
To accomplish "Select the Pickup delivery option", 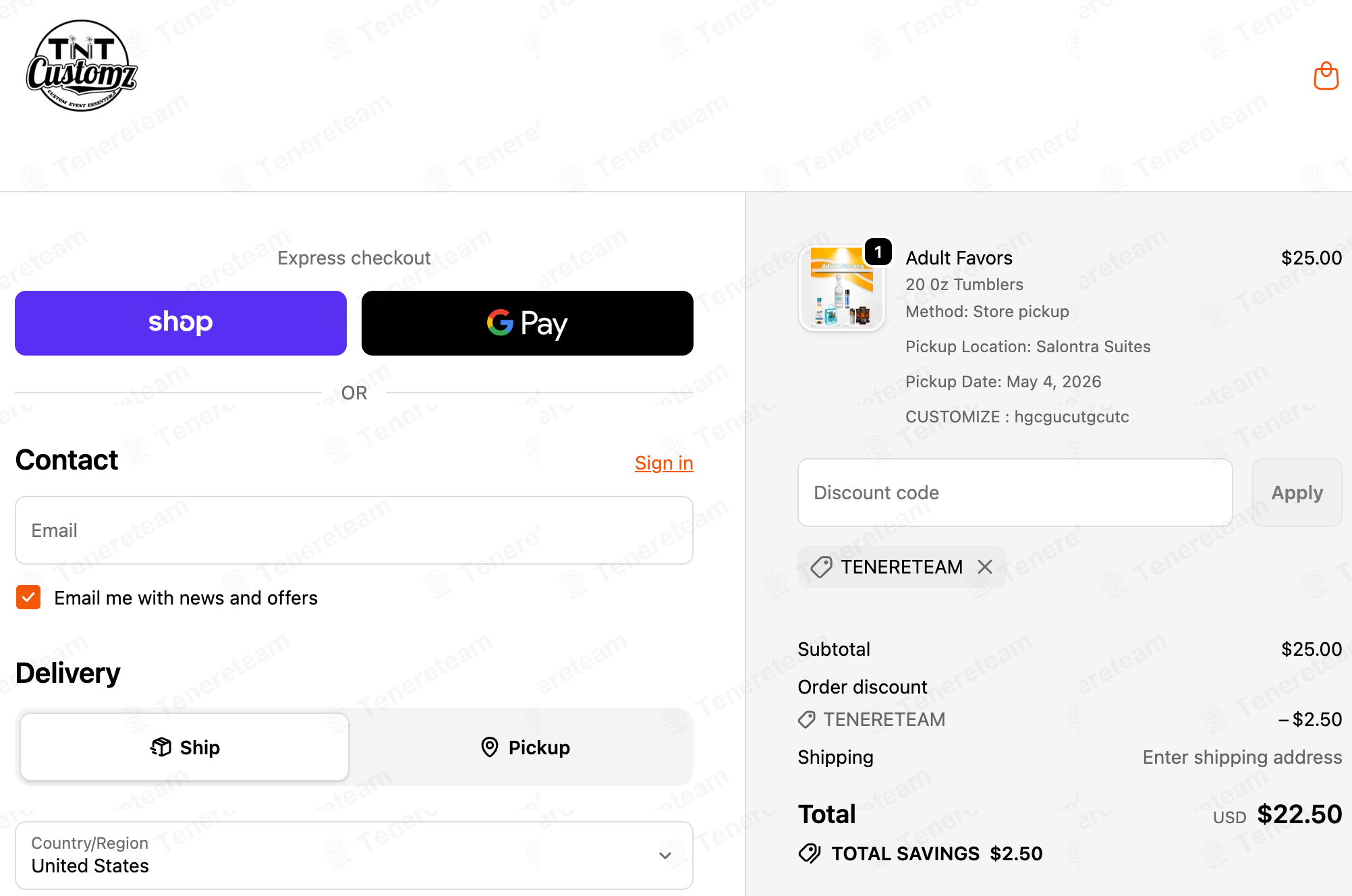I will (525, 747).
